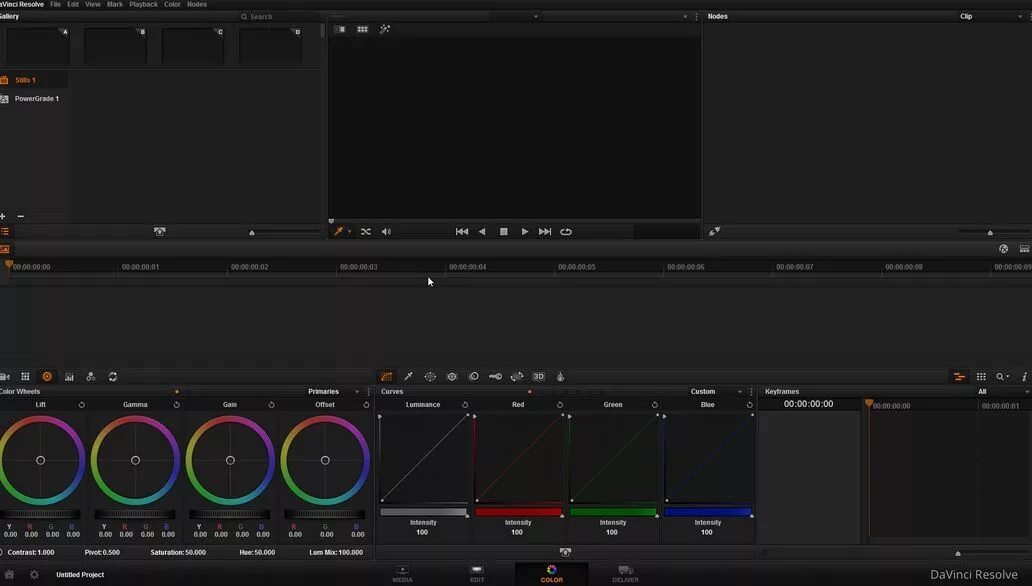Reset the Red curve
Screen dimensions: 1032x586
(x=559, y=405)
